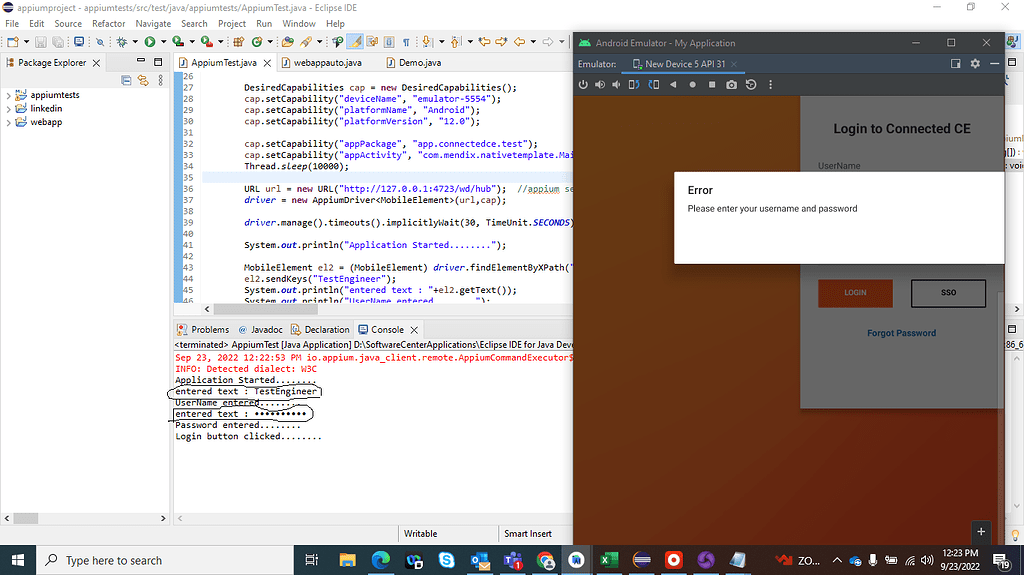
Task: Open the Refactor menu
Action: pyautogui.click(x=109, y=23)
